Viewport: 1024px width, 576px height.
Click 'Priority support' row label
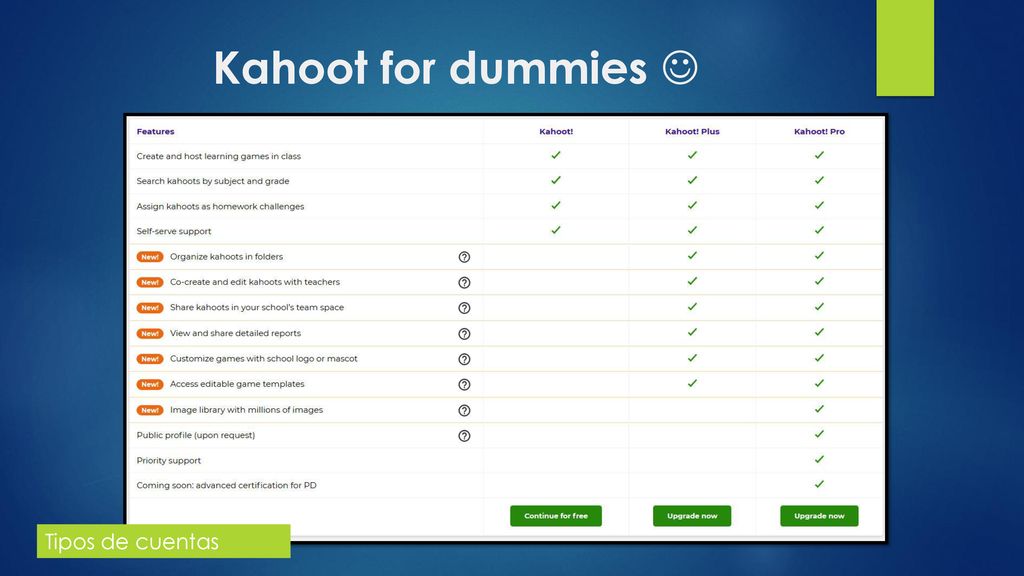(x=168, y=460)
